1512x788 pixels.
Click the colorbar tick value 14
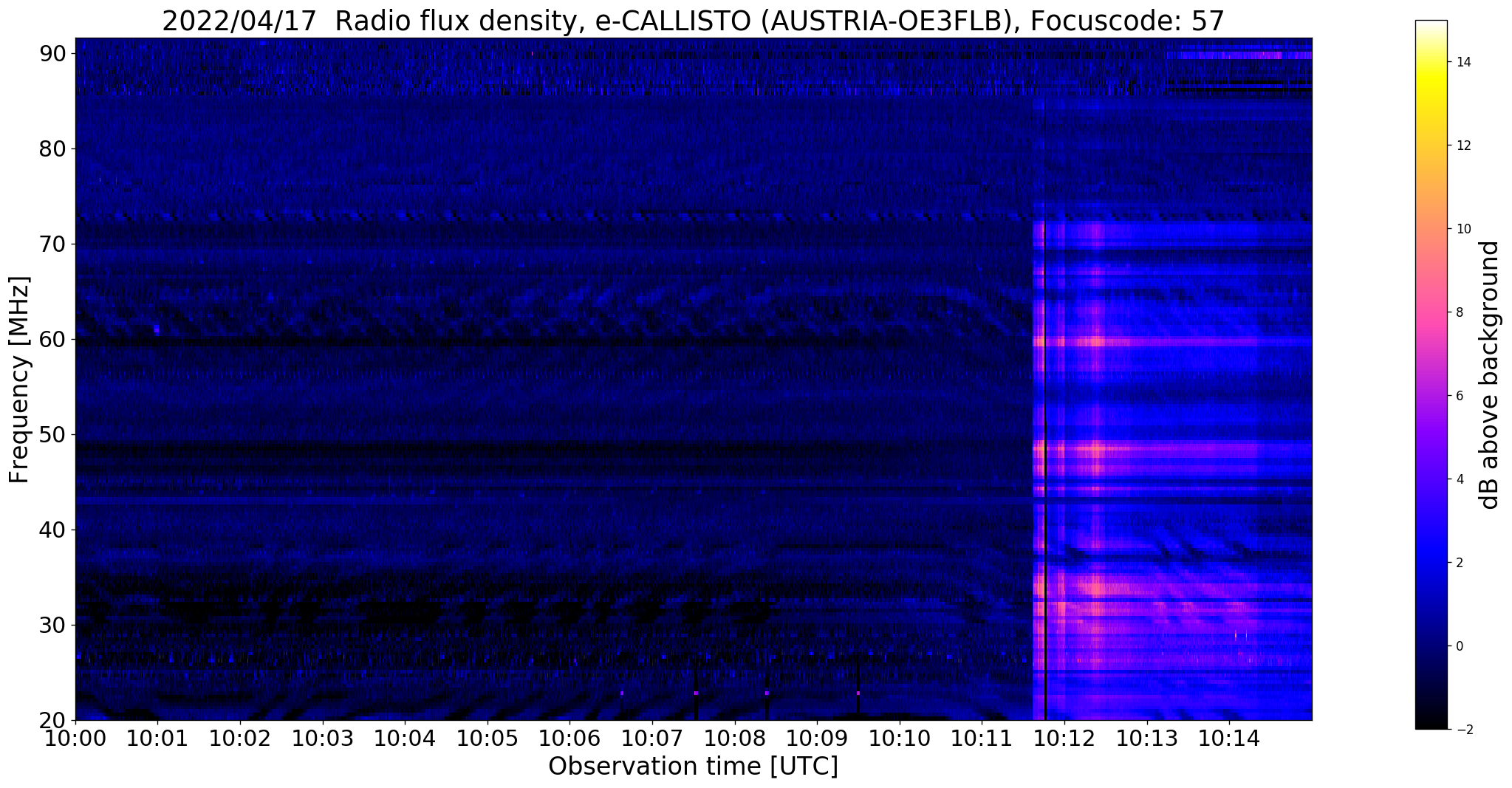[1463, 62]
